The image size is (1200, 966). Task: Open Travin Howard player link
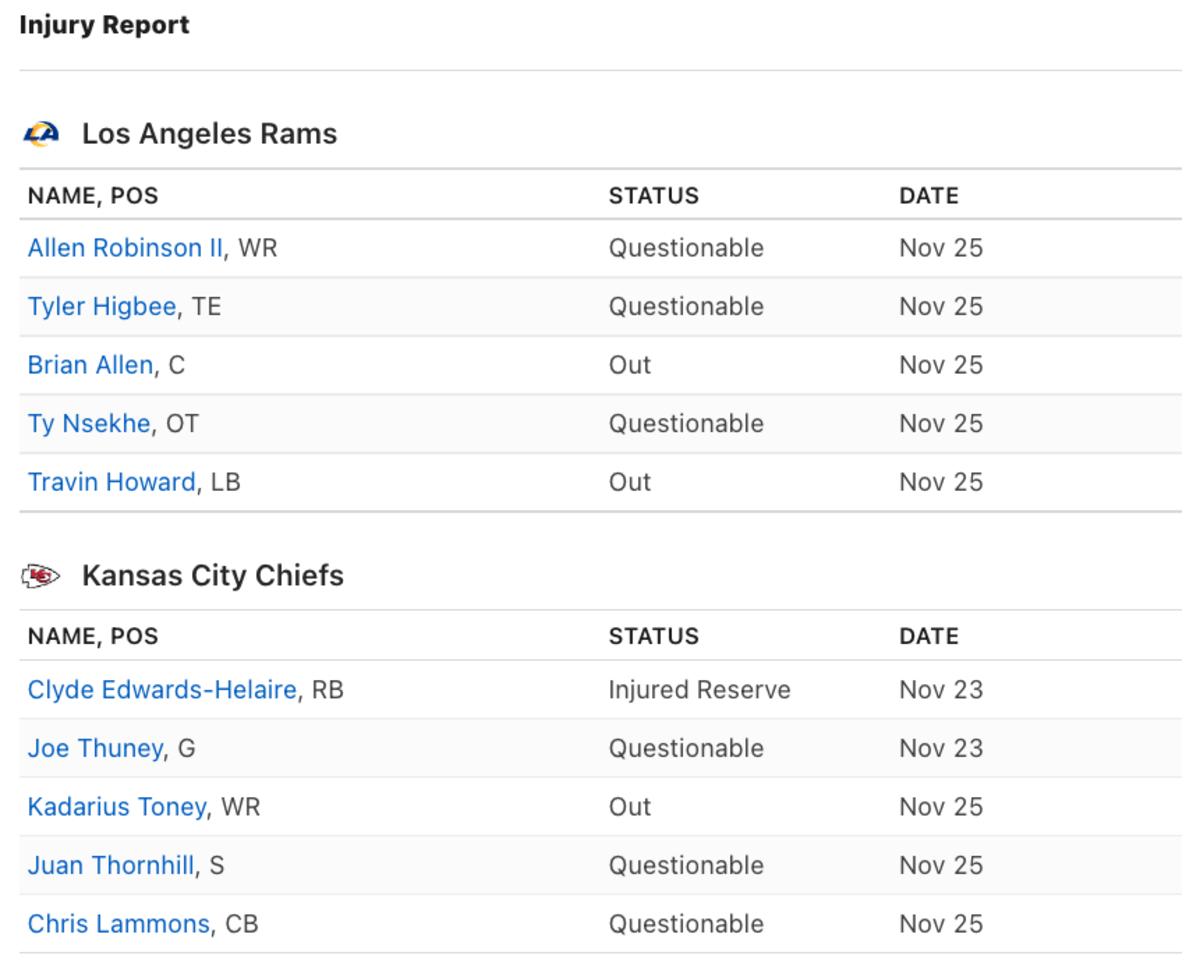(x=111, y=482)
